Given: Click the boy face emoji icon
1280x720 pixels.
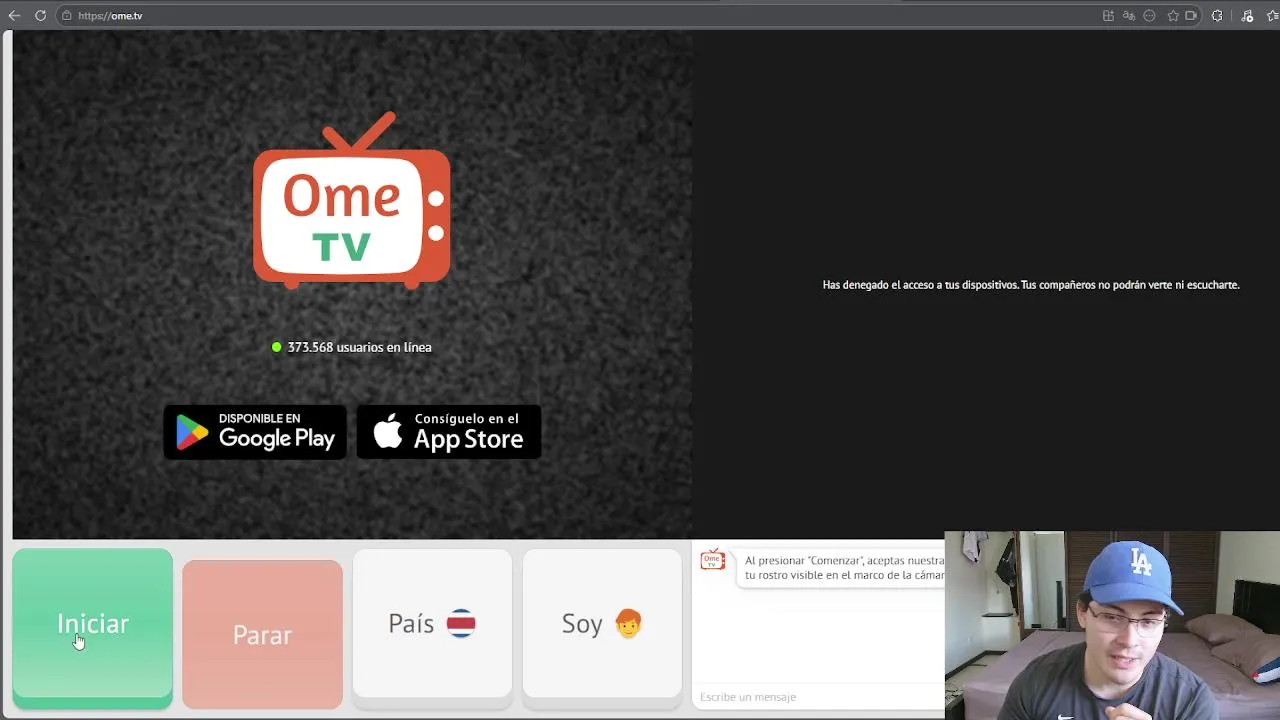Looking at the screenshot, I should [628, 624].
